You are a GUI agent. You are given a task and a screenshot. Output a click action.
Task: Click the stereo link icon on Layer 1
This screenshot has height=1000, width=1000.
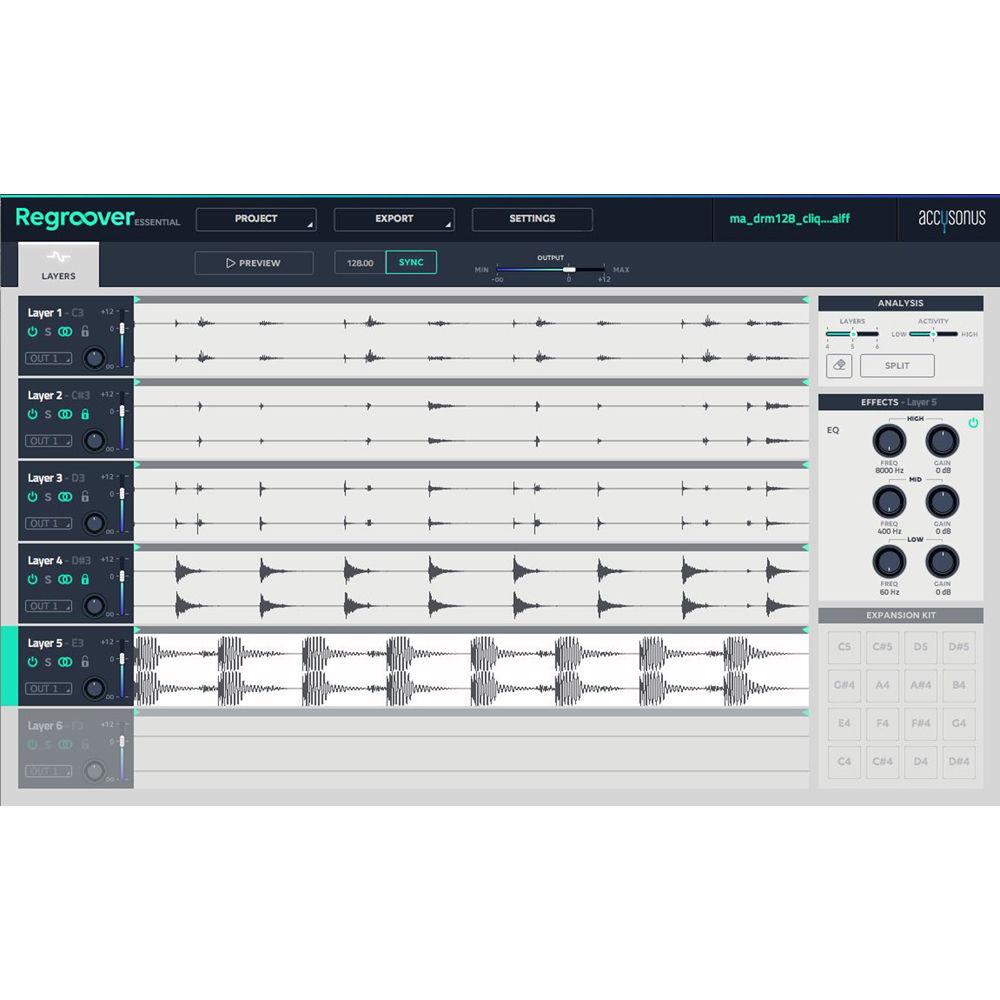point(65,331)
